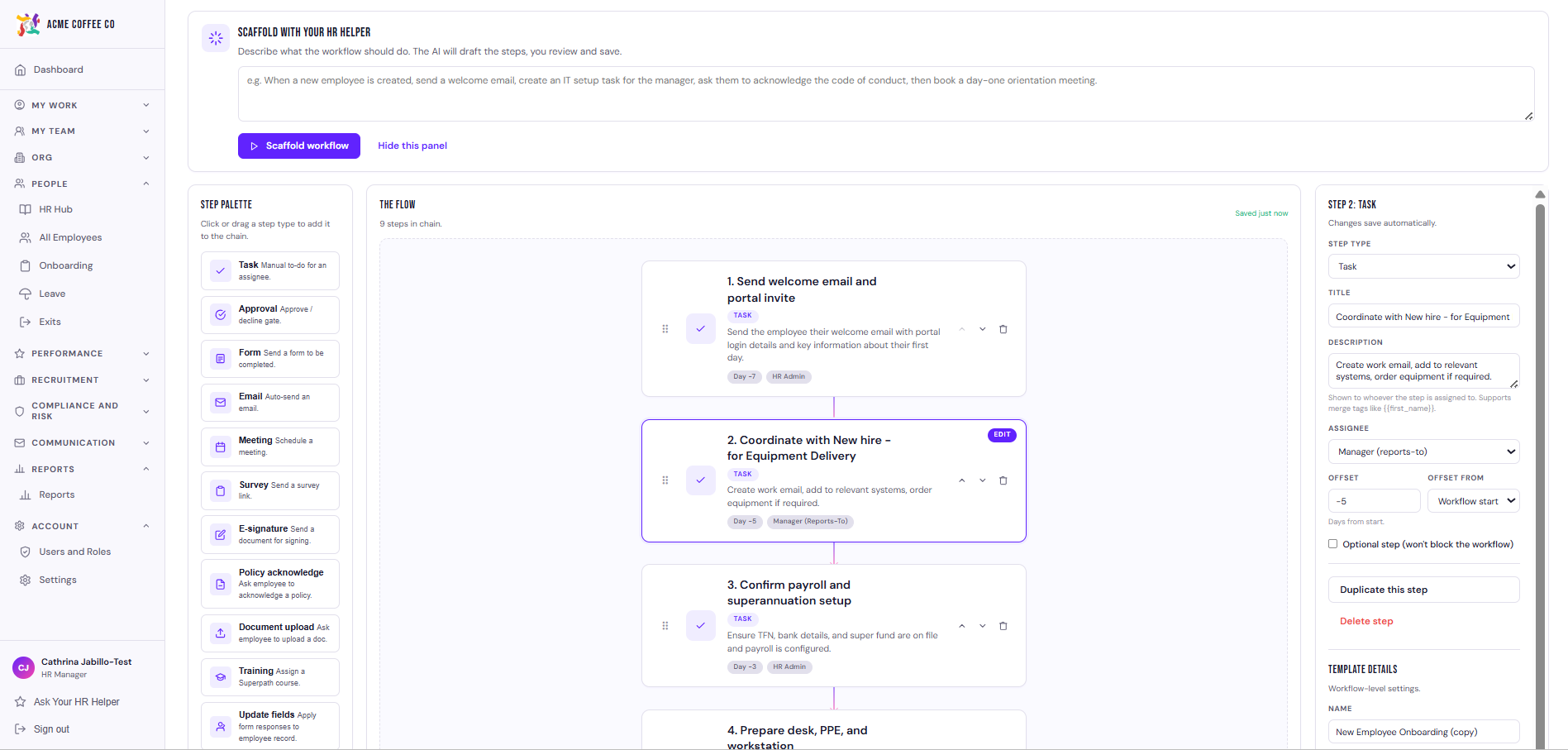Open the Offset From dropdown
1568x750 pixels.
[x=1473, y=501]
